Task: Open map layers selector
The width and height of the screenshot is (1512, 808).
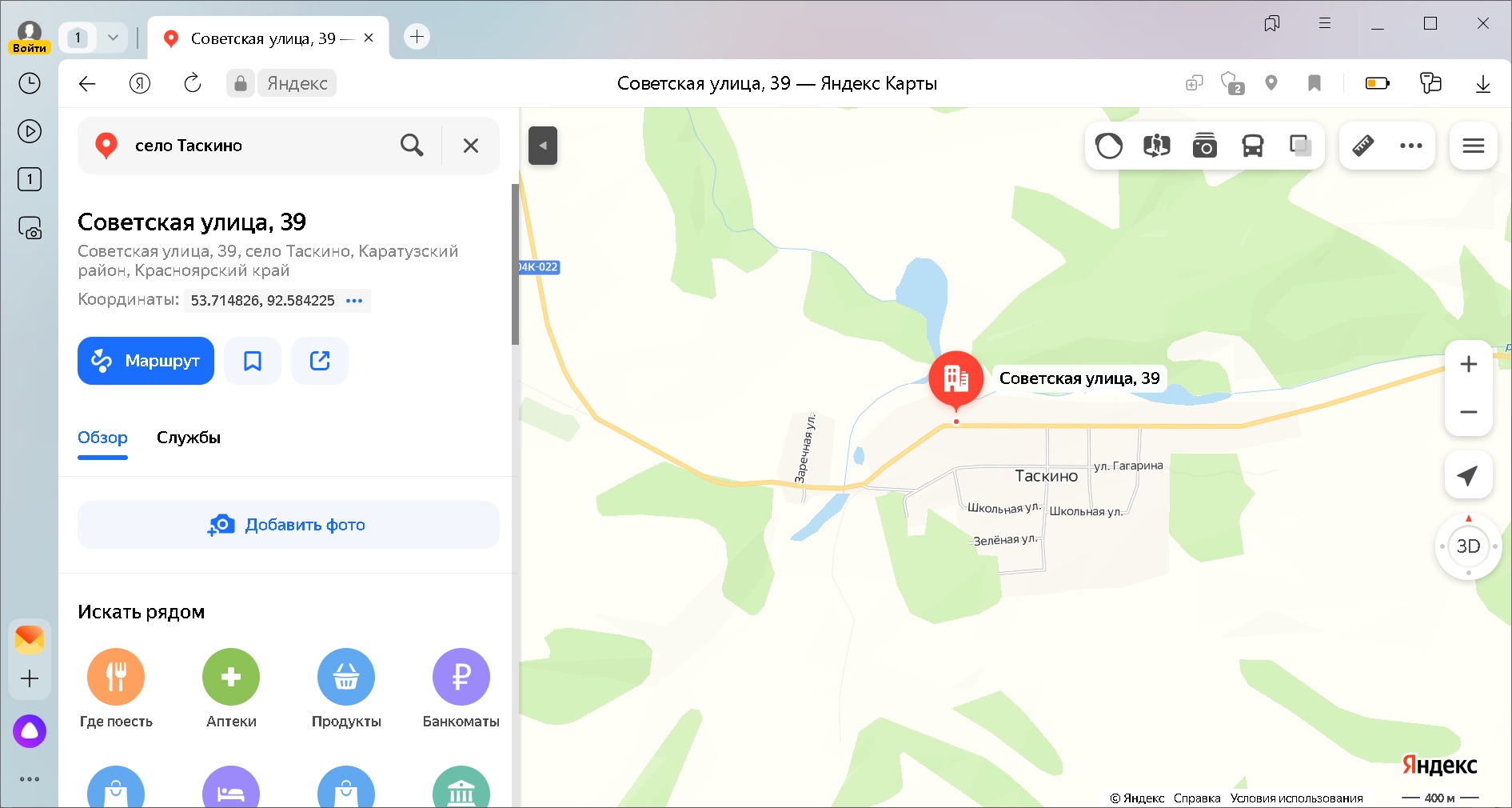Action: (x=1301, y=146)
